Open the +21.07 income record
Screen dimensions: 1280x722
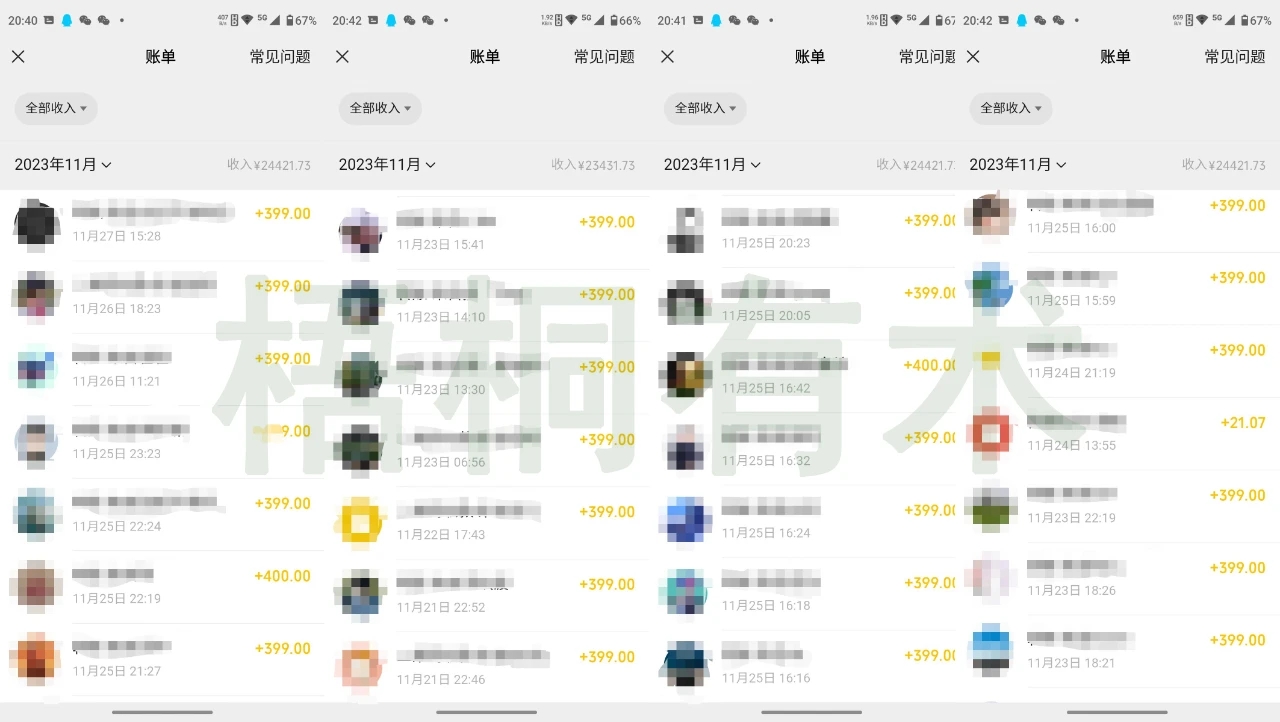1130,433
